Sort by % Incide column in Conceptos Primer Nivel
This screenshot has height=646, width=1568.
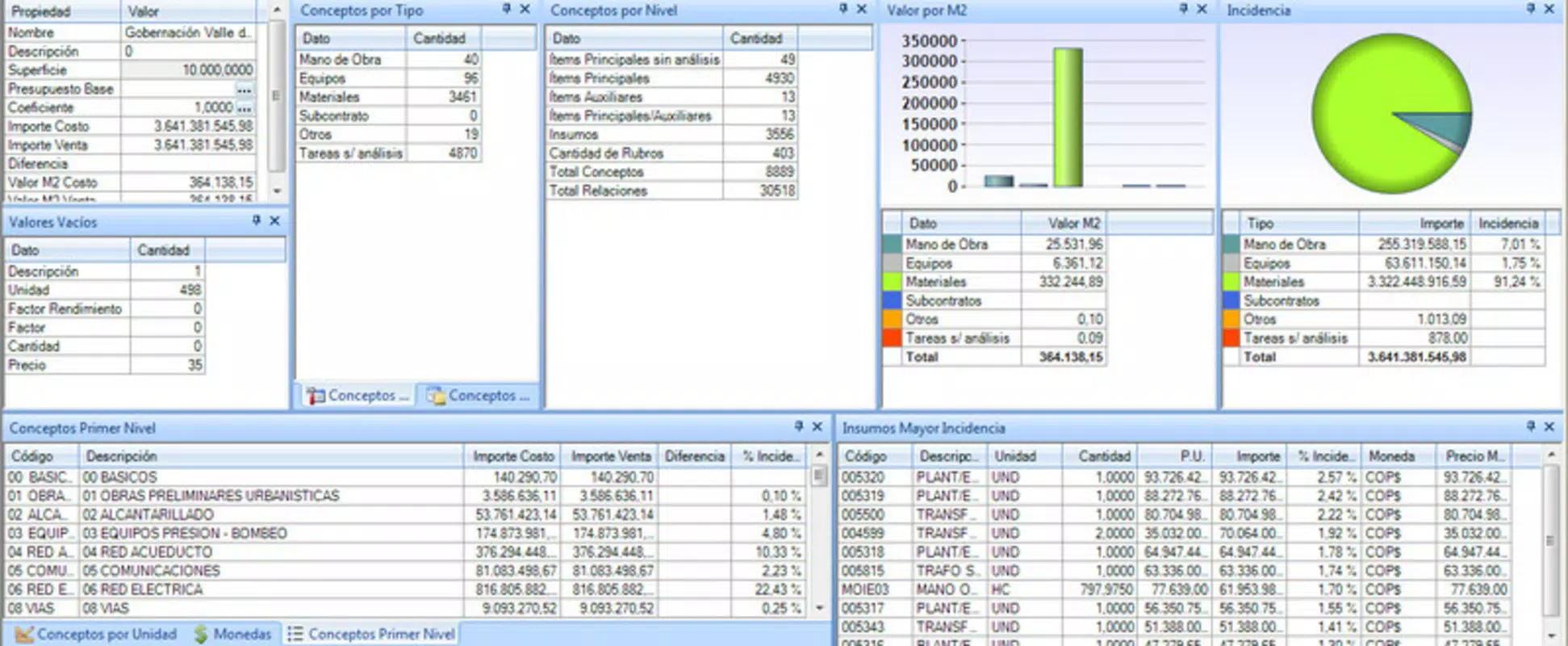coord(768,456)
